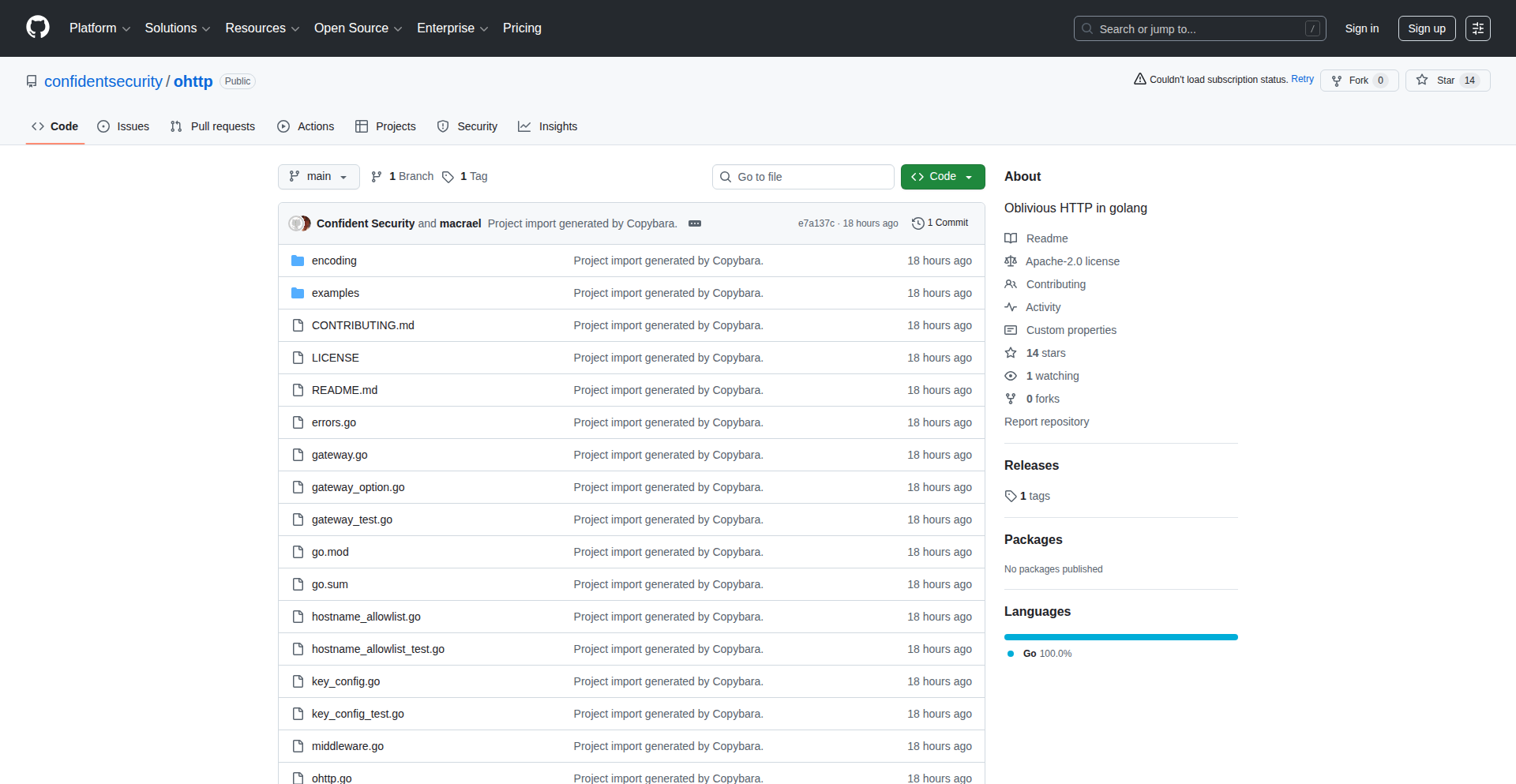The height and width of the screenshot is (784, 1516).
Task: Click the Apache-2.0 license scales icon
Action: [x=1011, y=261]
